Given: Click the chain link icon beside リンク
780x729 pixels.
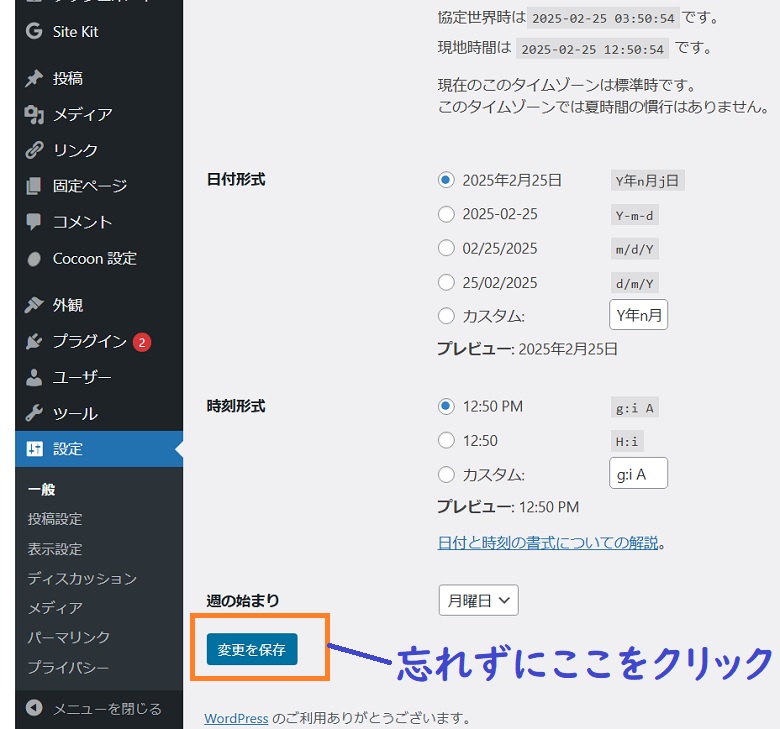Looking at the screenshot, I should 34,150.
